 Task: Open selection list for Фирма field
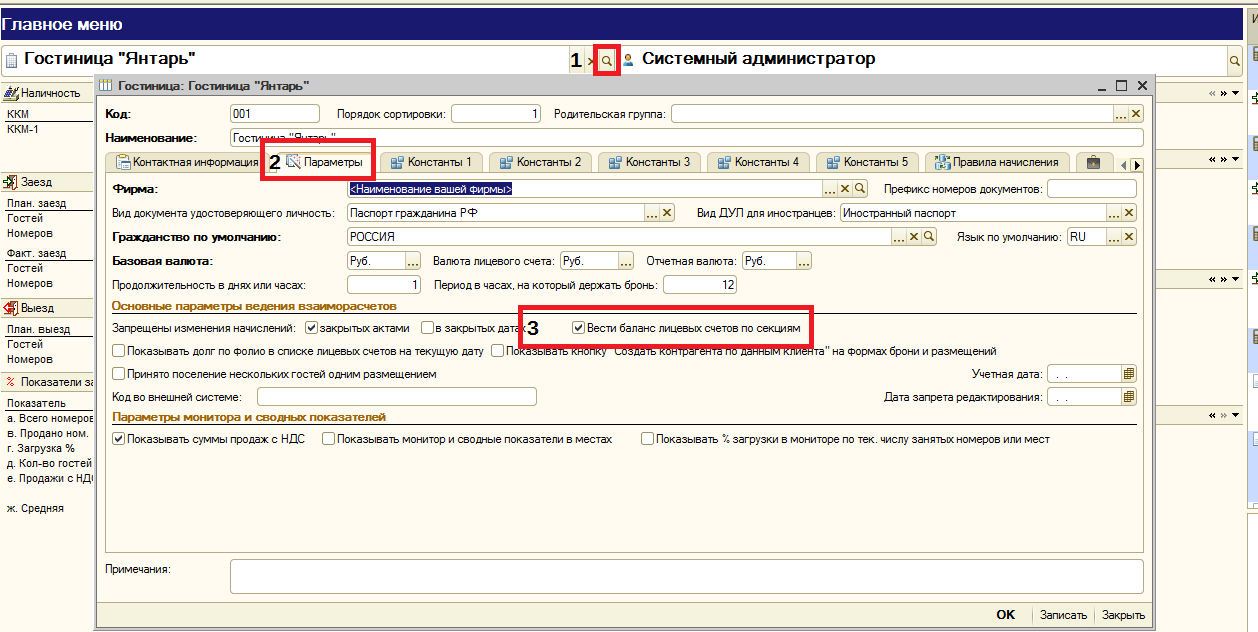pos(830,188)
